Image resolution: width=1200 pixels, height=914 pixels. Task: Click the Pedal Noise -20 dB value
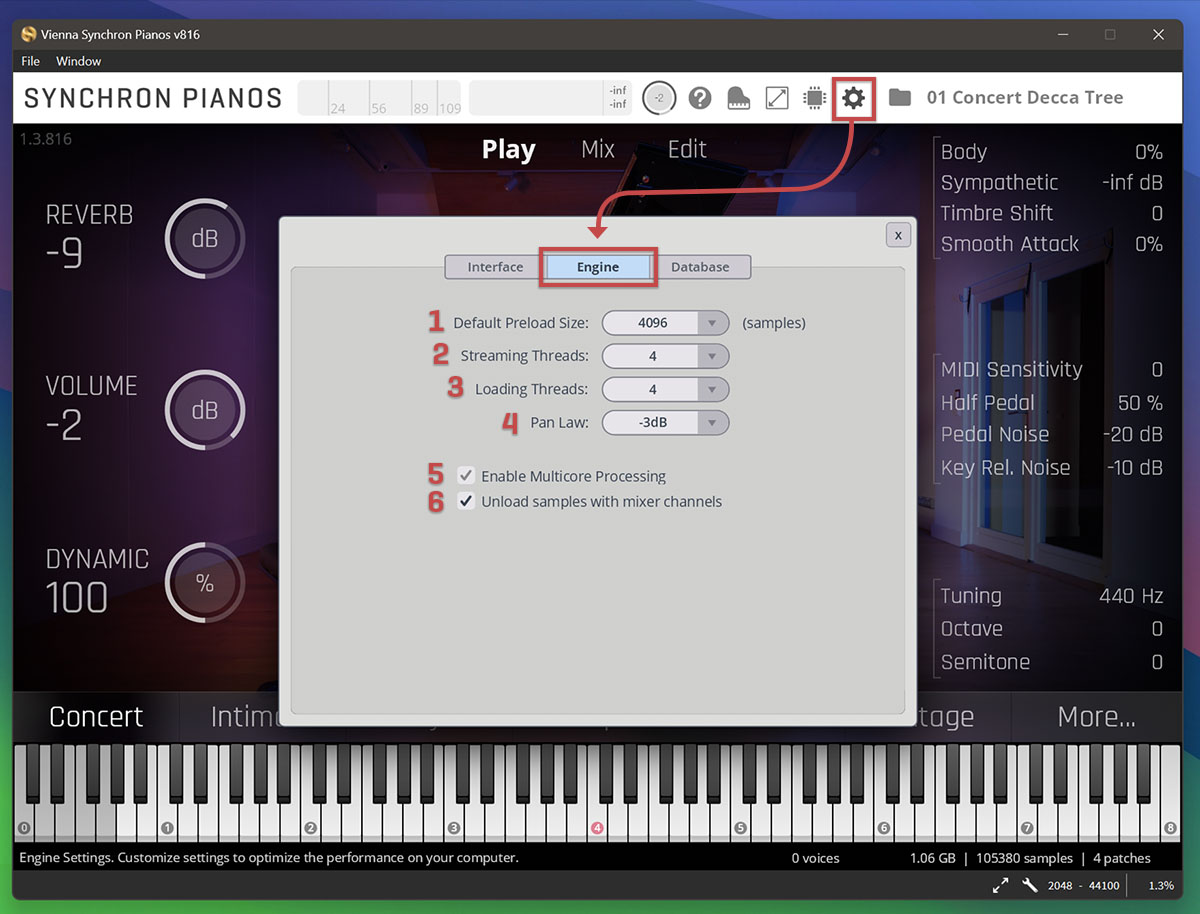point(1132,435)
